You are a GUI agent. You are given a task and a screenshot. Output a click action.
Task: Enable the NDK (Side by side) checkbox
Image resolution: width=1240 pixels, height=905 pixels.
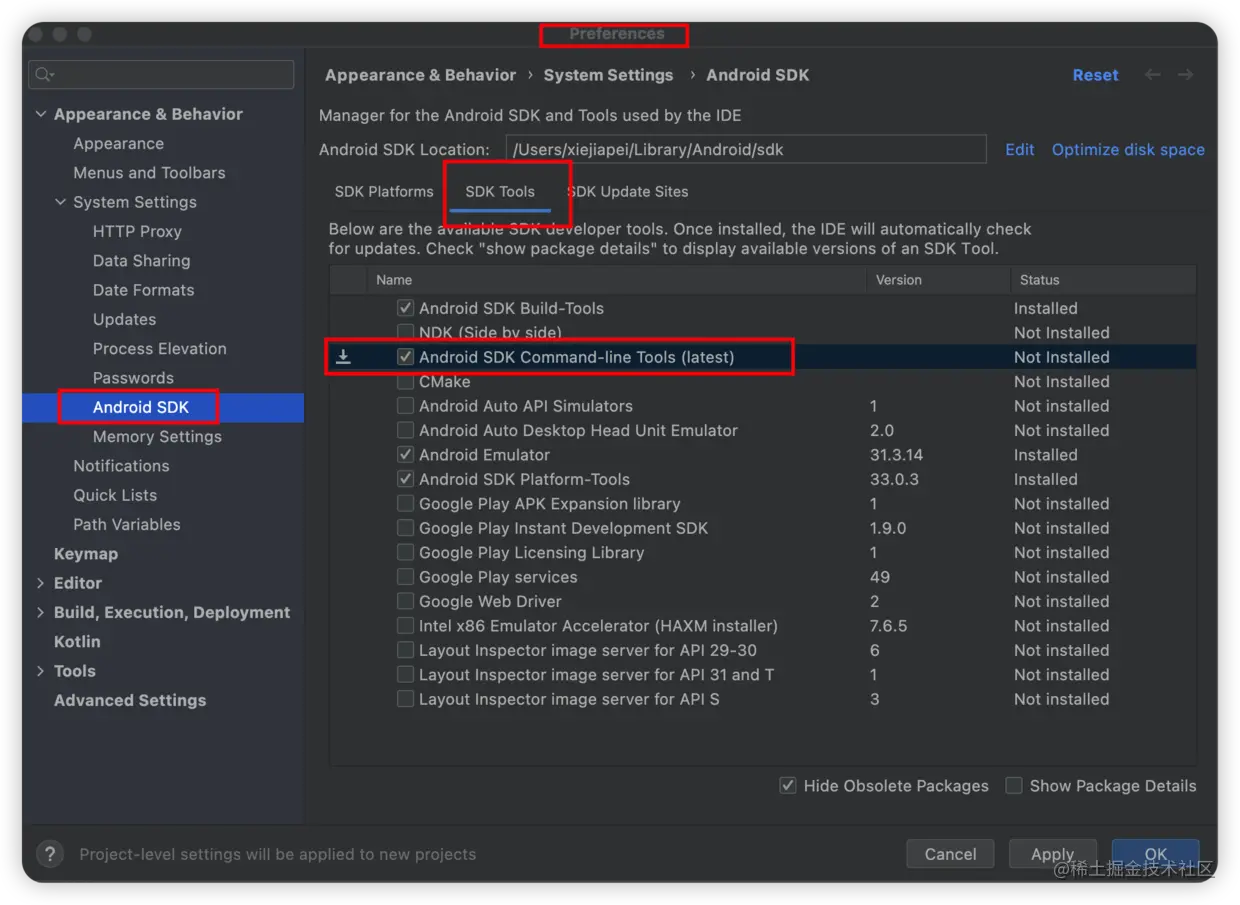(x=405, y=332)
